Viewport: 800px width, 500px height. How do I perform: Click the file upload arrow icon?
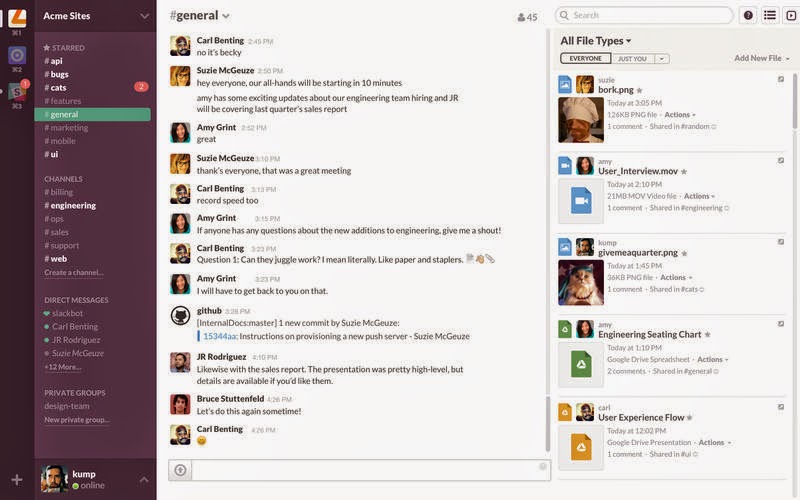pyautogui.click(x=180, y=470)
